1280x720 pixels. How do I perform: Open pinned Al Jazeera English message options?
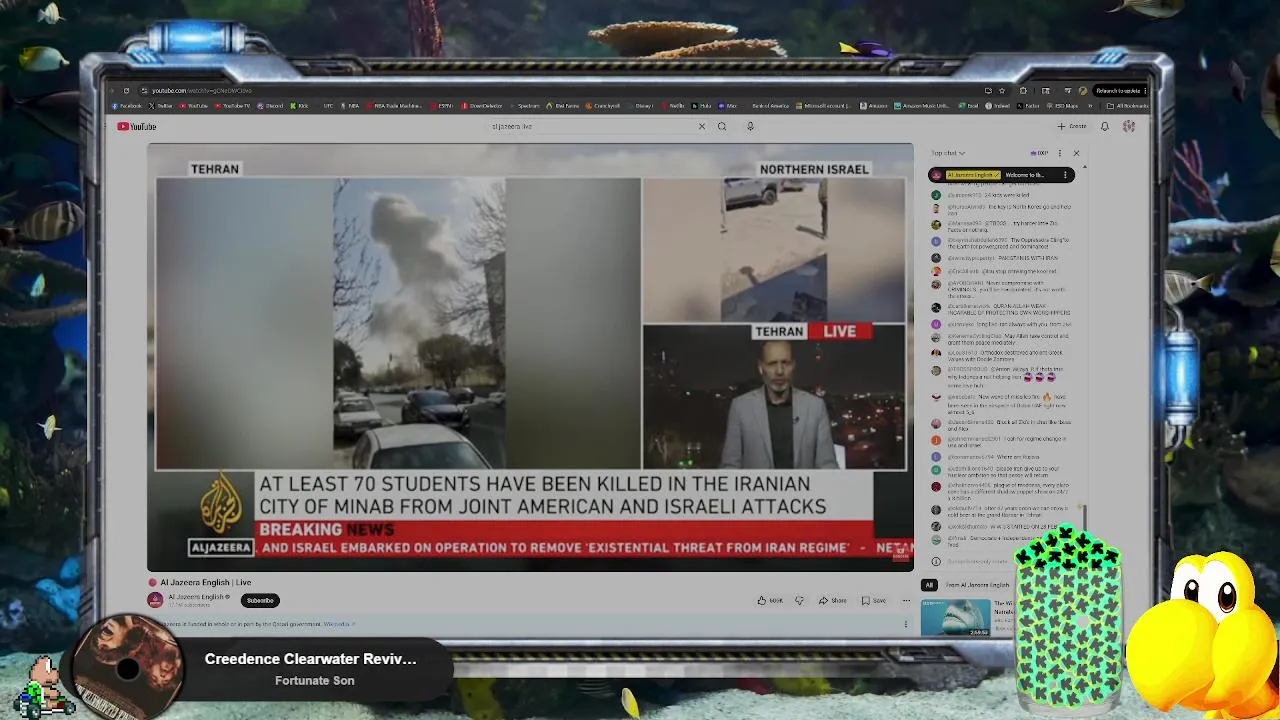(1065, 175)
